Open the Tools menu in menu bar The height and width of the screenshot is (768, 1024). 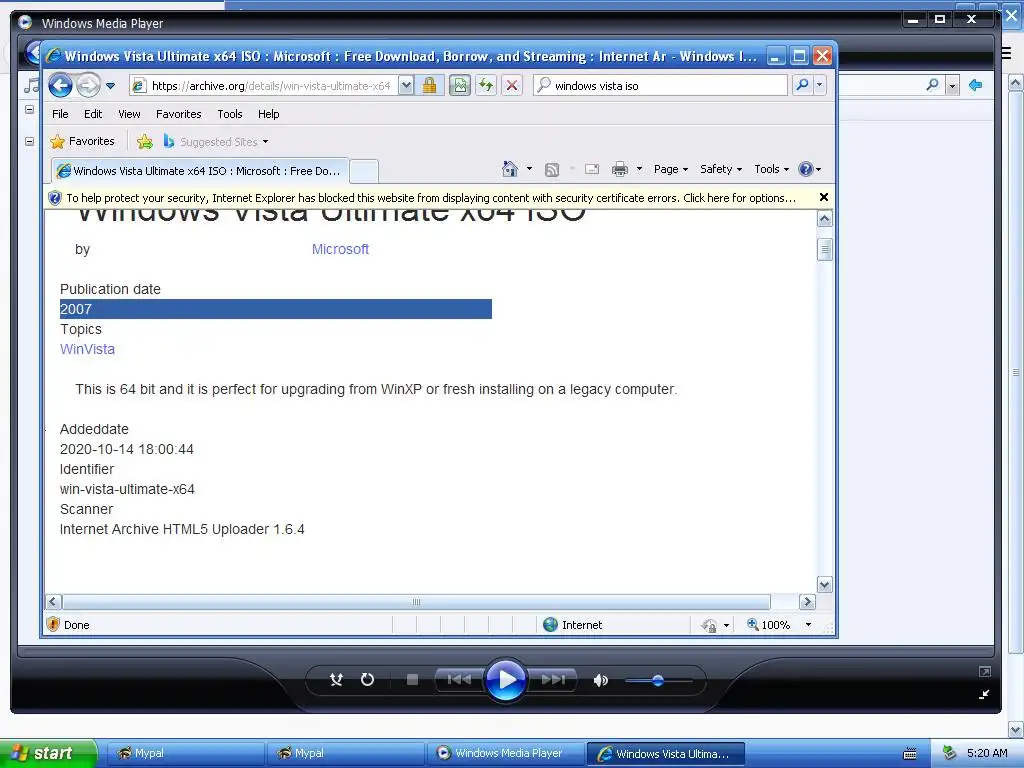230,114
